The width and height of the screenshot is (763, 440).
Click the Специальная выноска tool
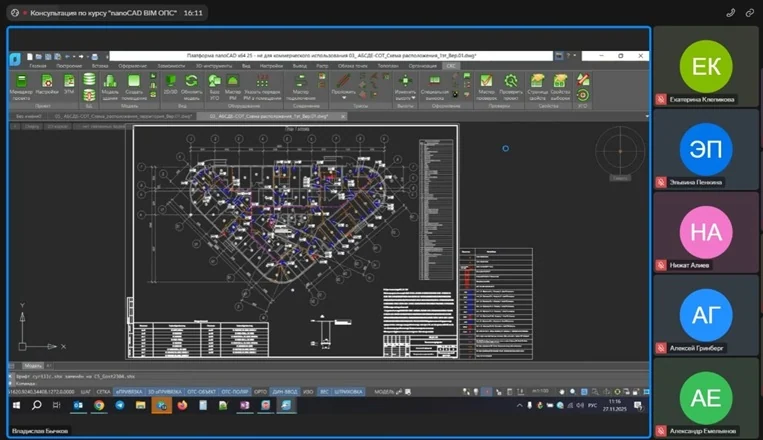[x=435, y=87]
